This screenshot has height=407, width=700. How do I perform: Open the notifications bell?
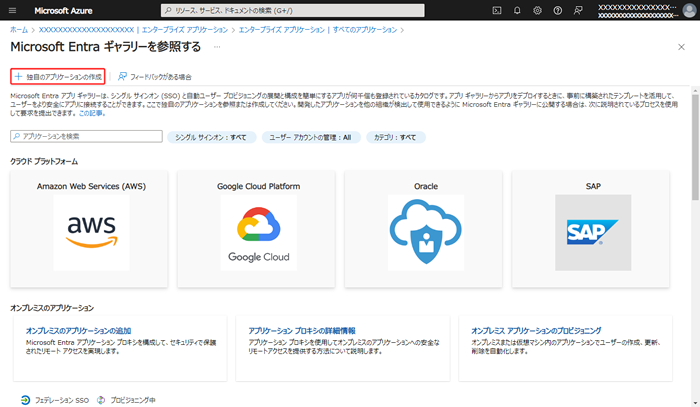pos(517,10)
